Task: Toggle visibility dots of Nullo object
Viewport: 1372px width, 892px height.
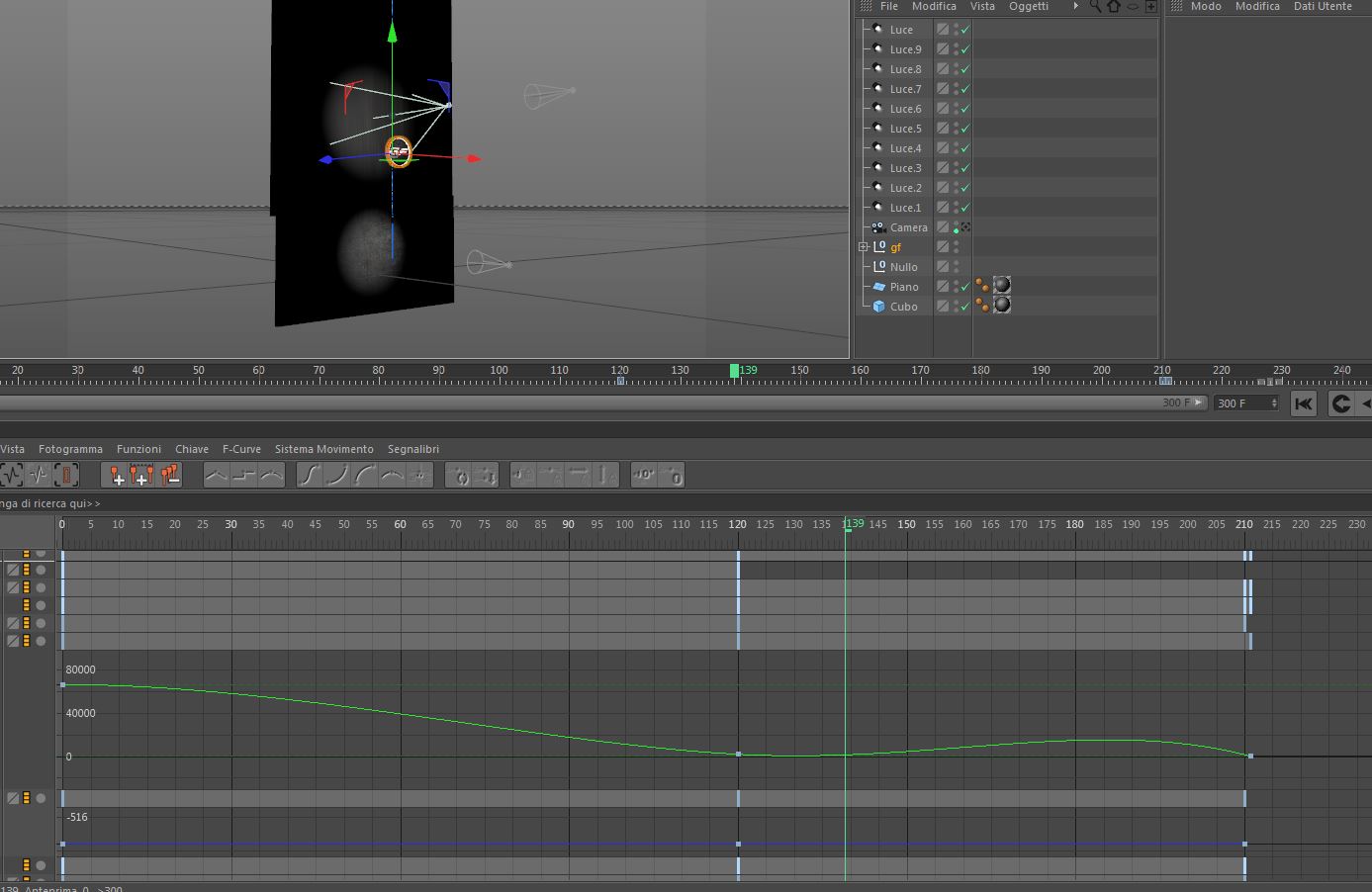Action: [956, 267]
